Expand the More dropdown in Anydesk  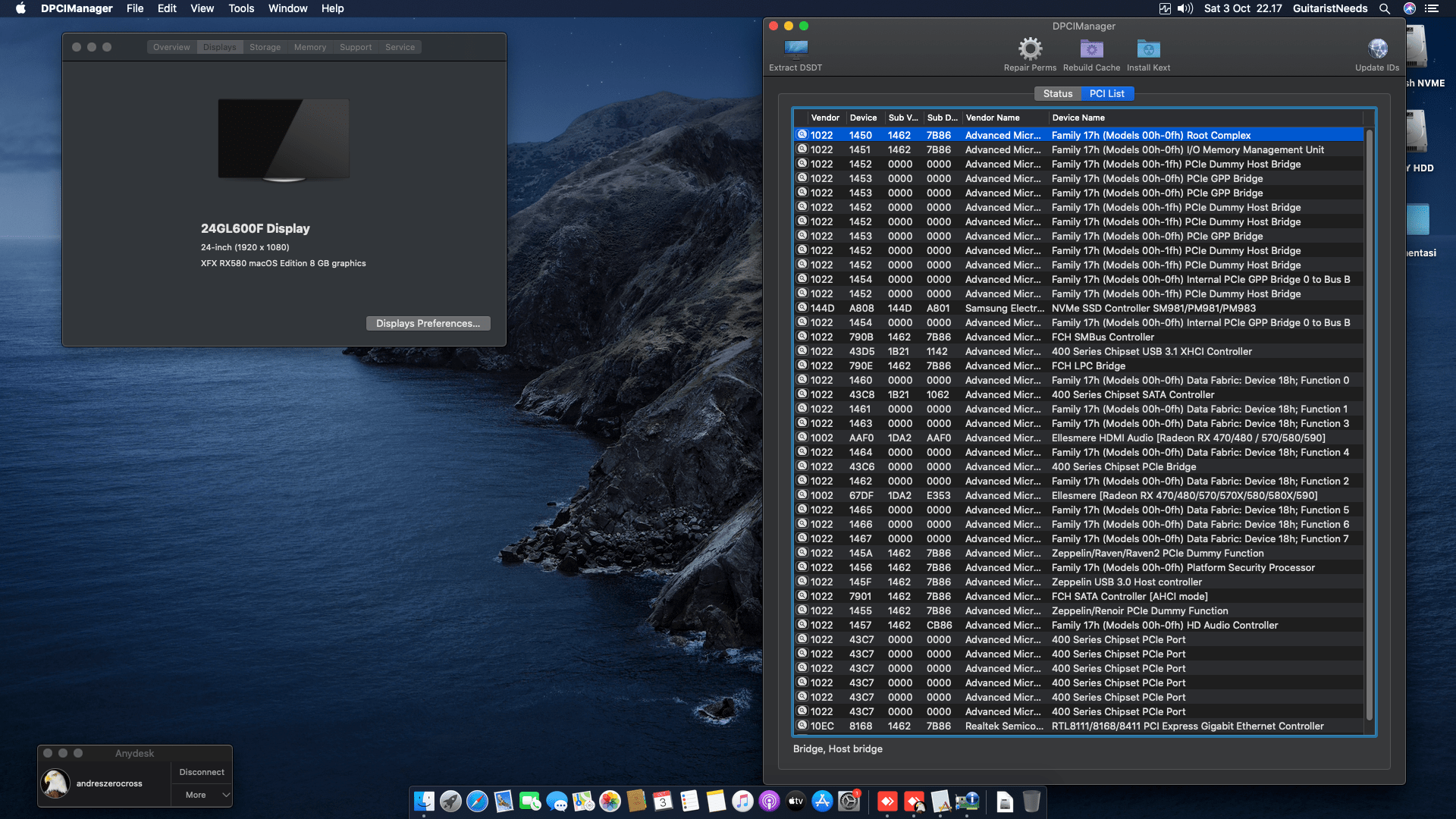click(202, 795)
